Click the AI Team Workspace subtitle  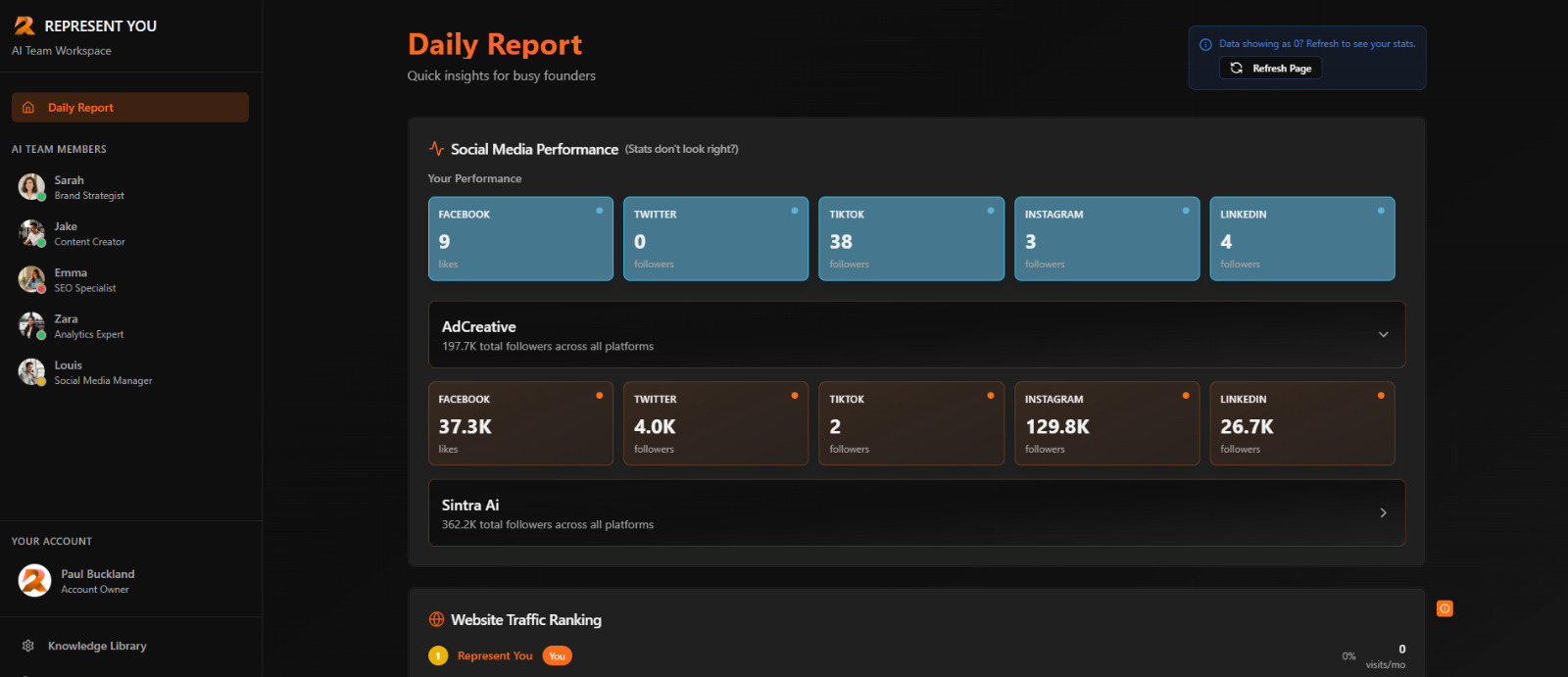[x=62, y=51]
